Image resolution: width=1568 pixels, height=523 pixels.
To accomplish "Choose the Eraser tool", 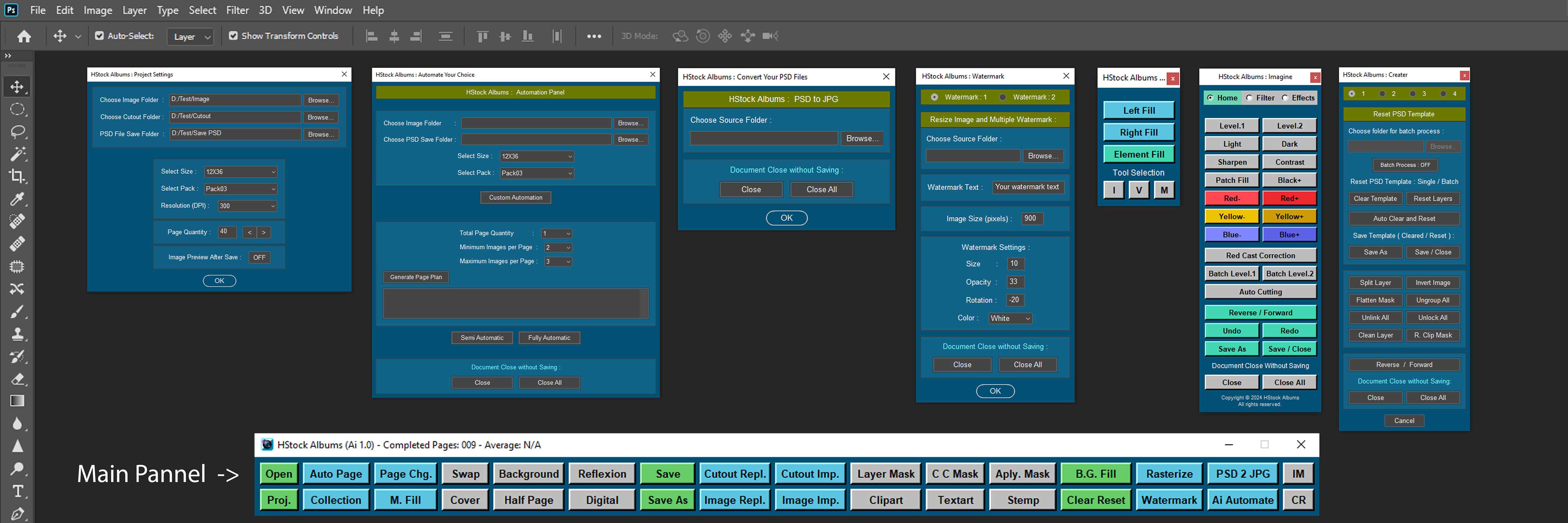I will [17, 379].
